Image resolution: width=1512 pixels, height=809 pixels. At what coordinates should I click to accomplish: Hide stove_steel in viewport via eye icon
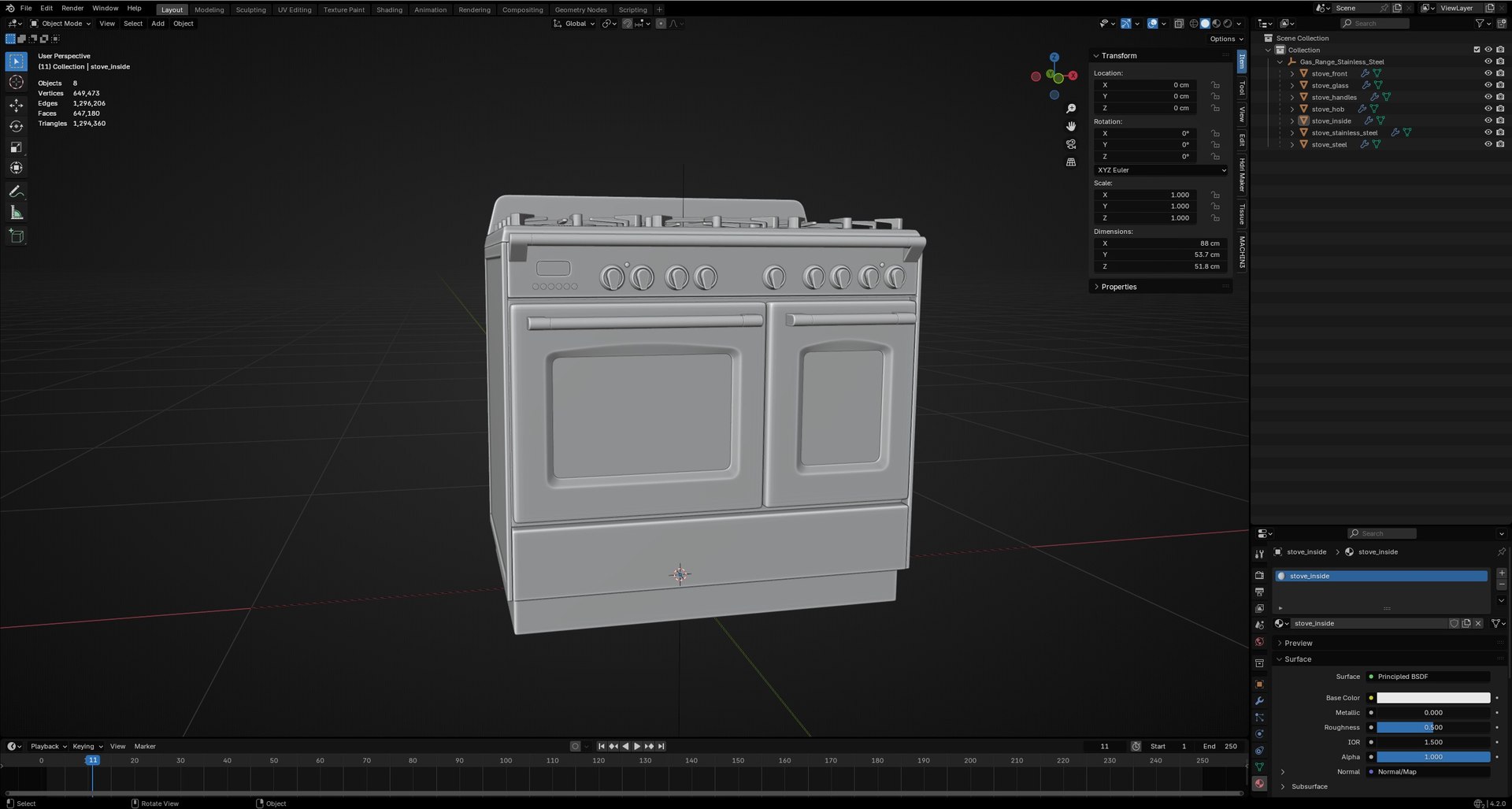click(1488, 144)
